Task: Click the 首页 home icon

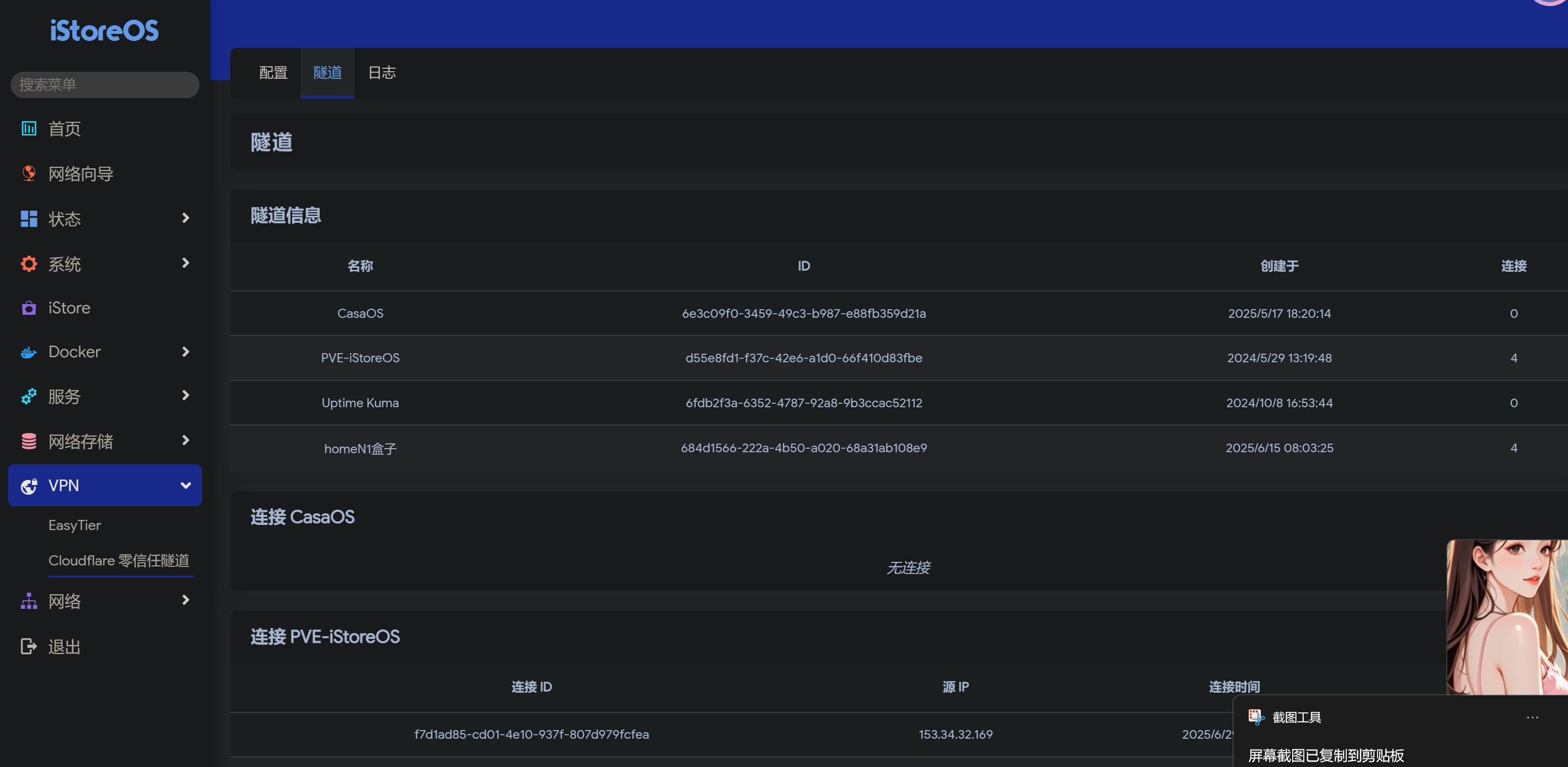Action: point(29,128)
